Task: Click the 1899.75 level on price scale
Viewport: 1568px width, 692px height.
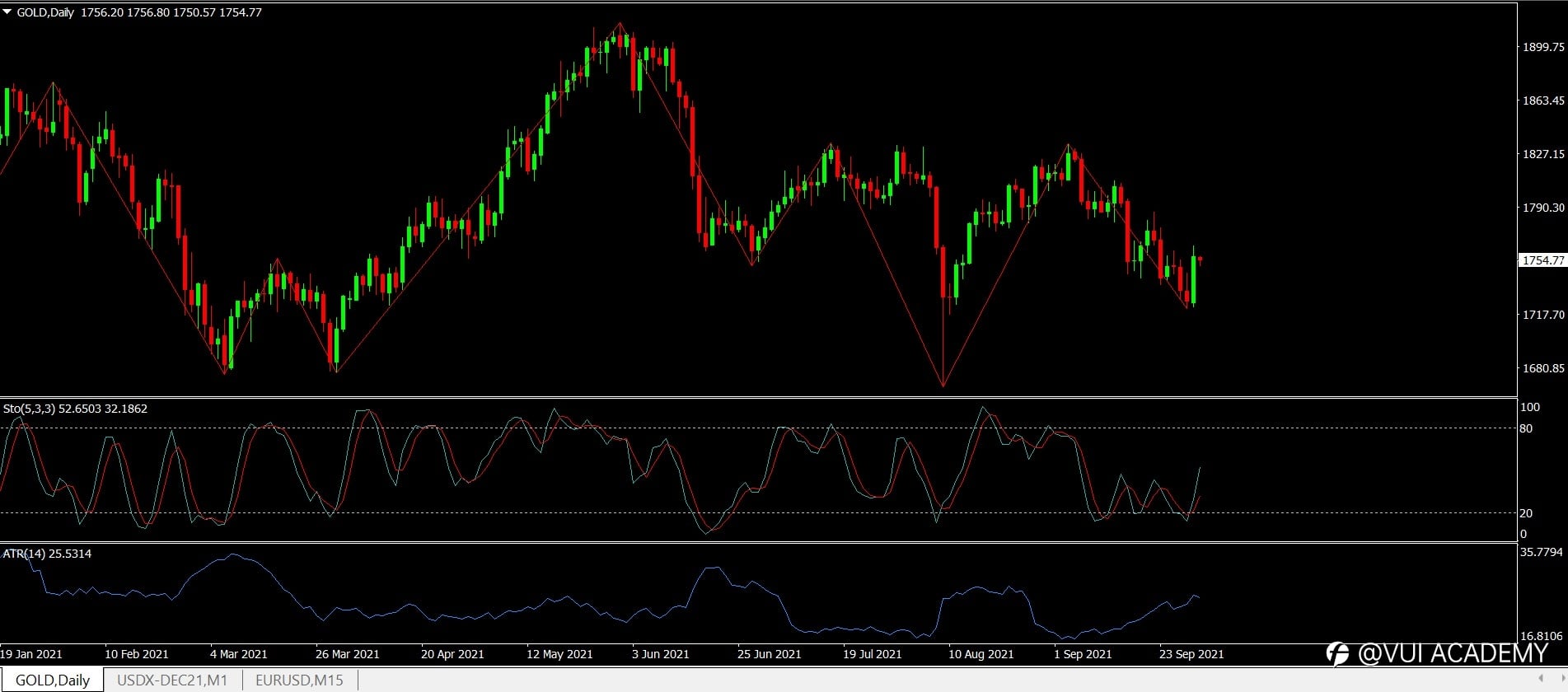Action: pos(1543,47)
